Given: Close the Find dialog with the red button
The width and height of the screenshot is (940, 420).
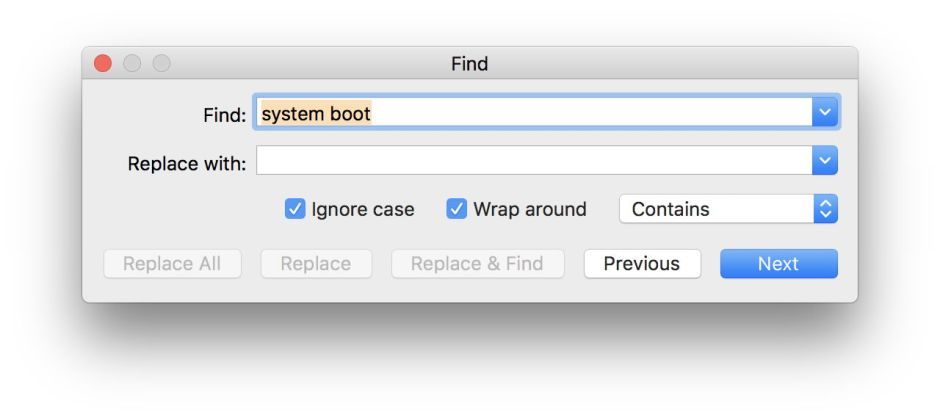Looking at the screenshot, I should tap(104, 64).
